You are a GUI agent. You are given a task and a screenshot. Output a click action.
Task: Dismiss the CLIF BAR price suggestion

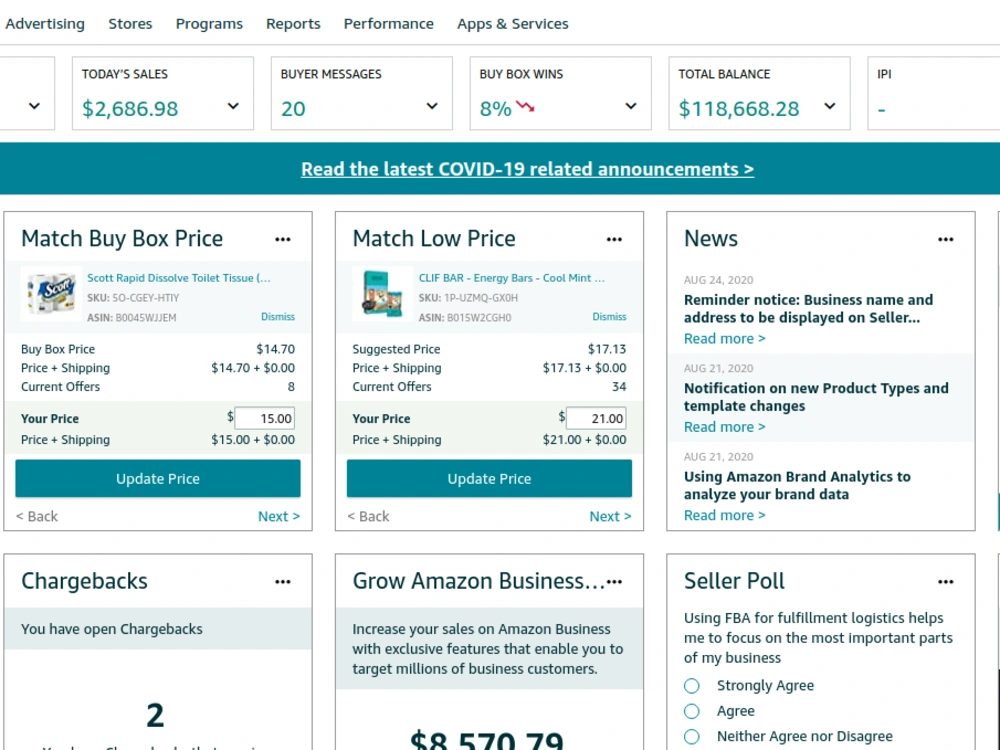point(609,317)
